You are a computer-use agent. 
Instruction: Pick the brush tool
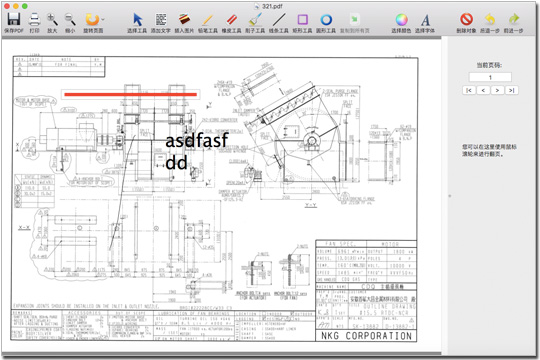[x=255, y=20]
